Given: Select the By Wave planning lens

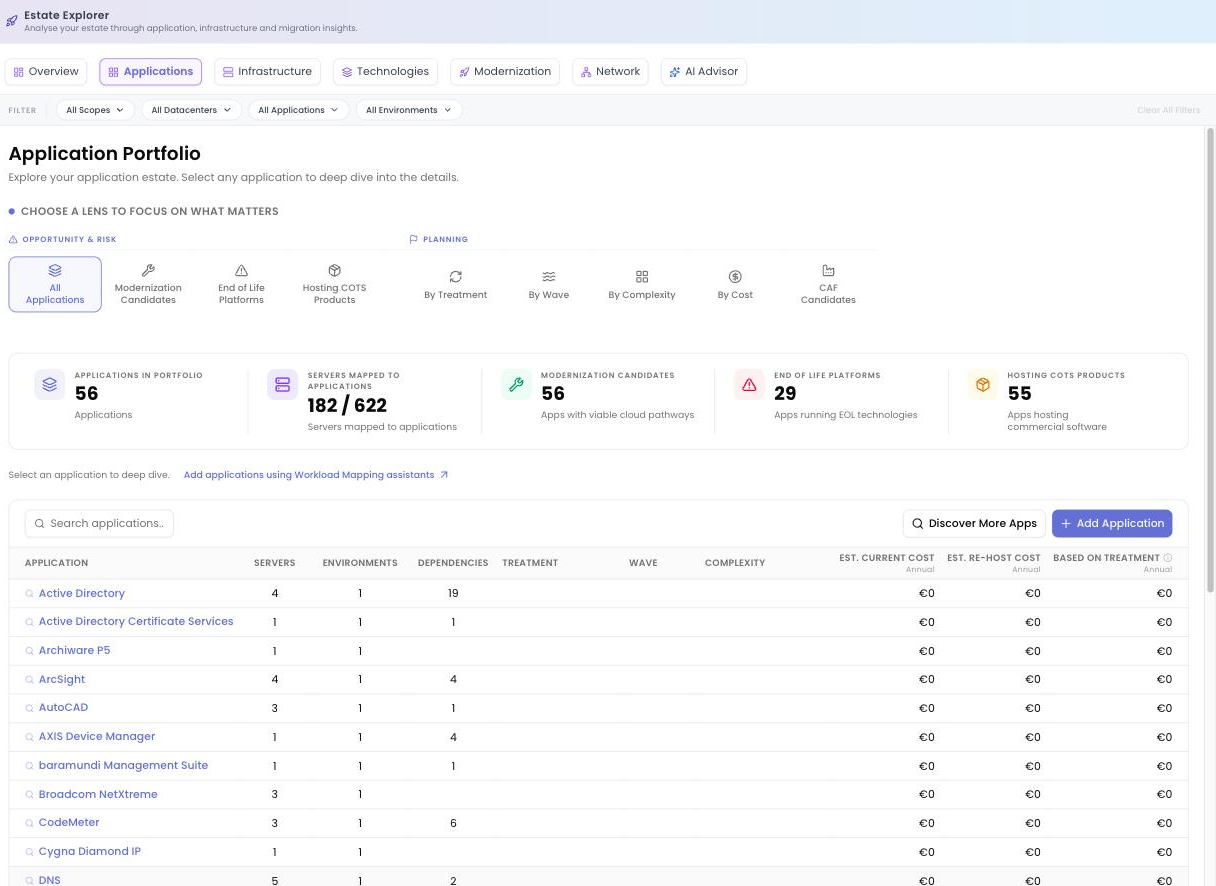Looking at the screenshot, I should coord(549,284).
